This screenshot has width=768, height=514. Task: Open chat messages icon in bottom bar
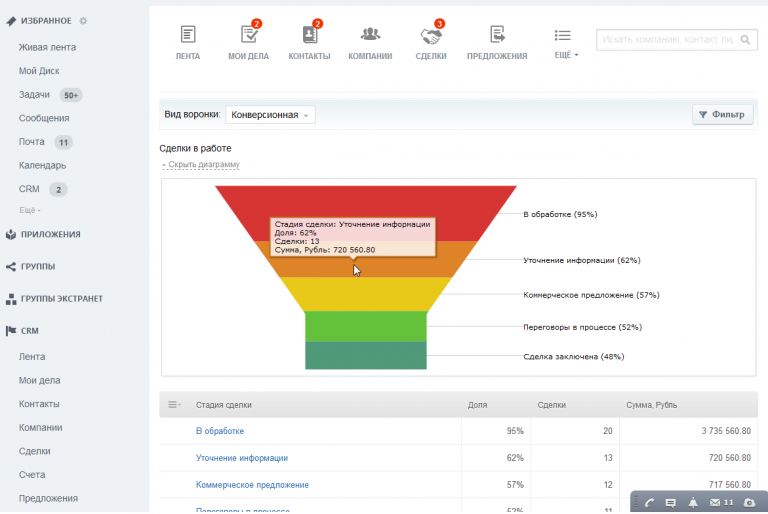point(671,502)
